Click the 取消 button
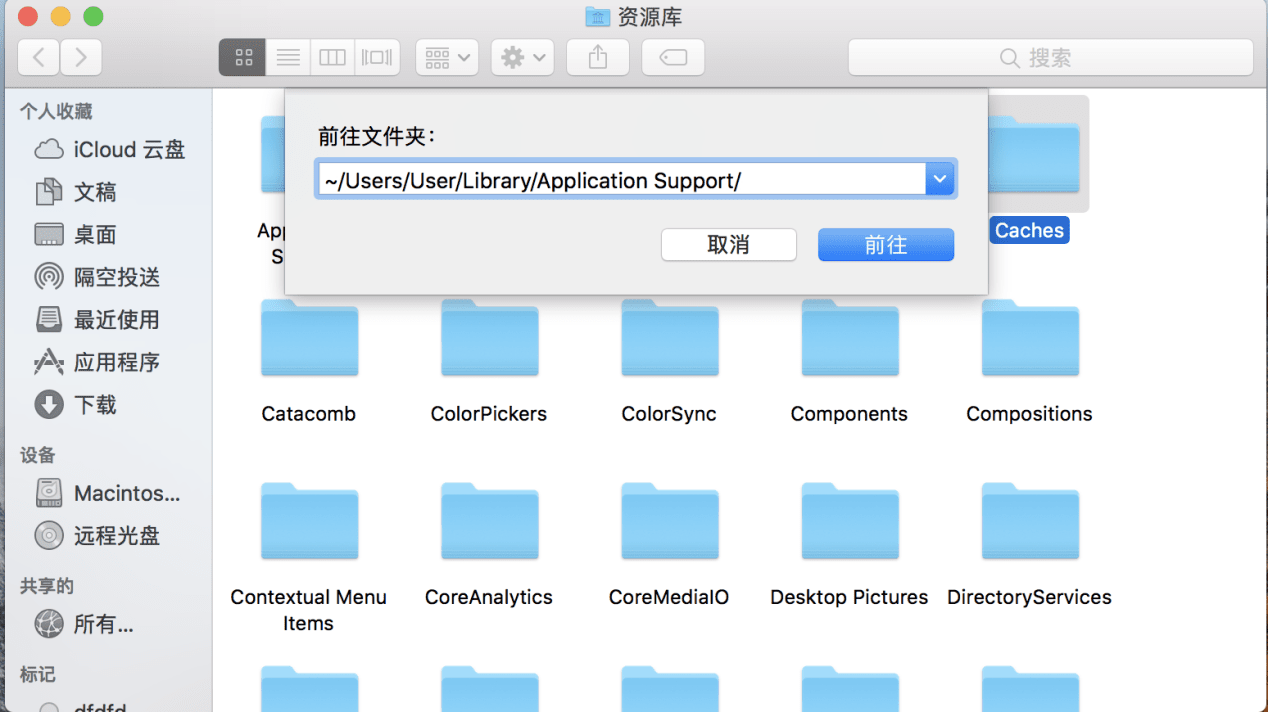Screen dimensions: 1268x712 coord(729,245)
